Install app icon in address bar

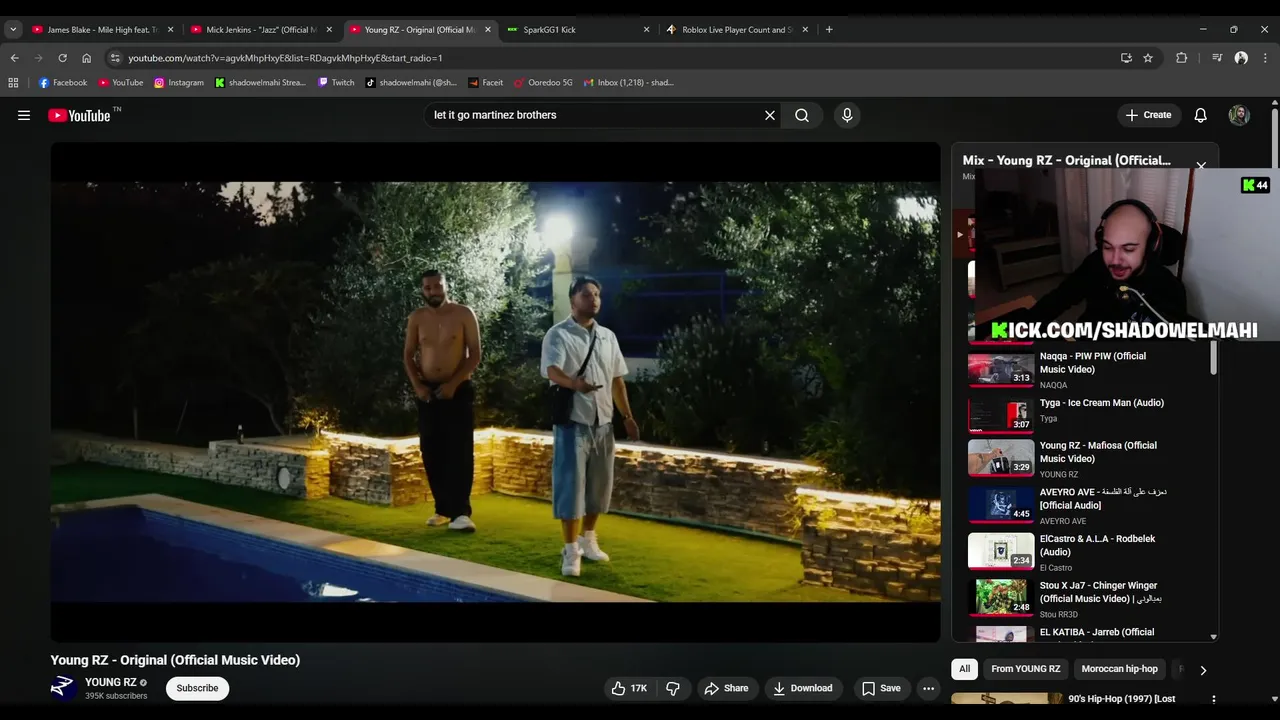coord(1126,58)
